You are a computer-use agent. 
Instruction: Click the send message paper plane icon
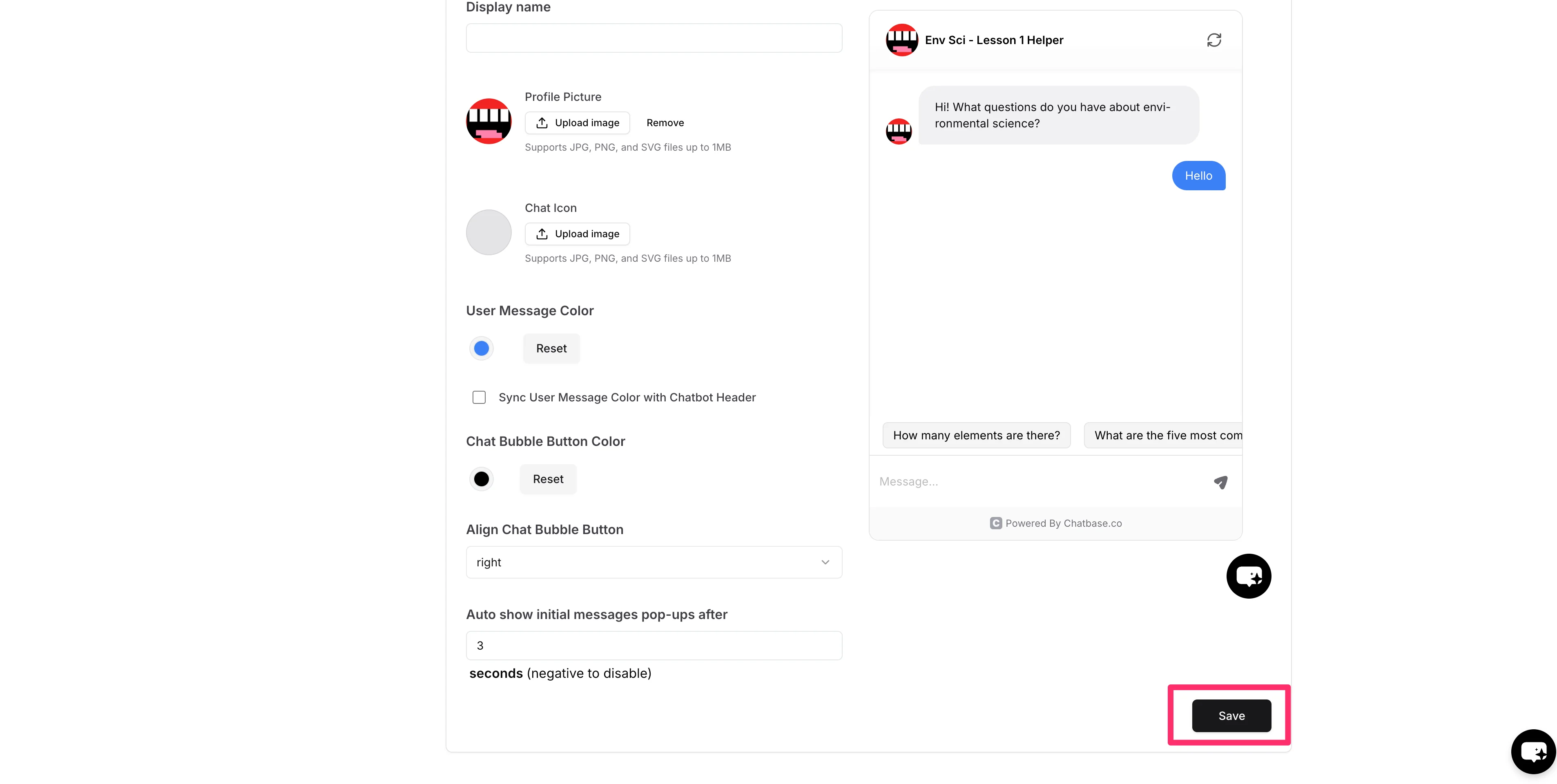click(x=1220, y=482)
